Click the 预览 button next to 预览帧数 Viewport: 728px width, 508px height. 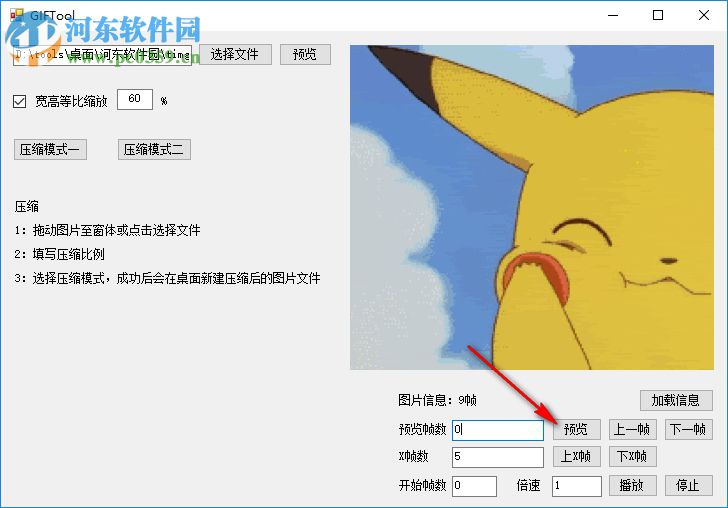tap(577, 430)
